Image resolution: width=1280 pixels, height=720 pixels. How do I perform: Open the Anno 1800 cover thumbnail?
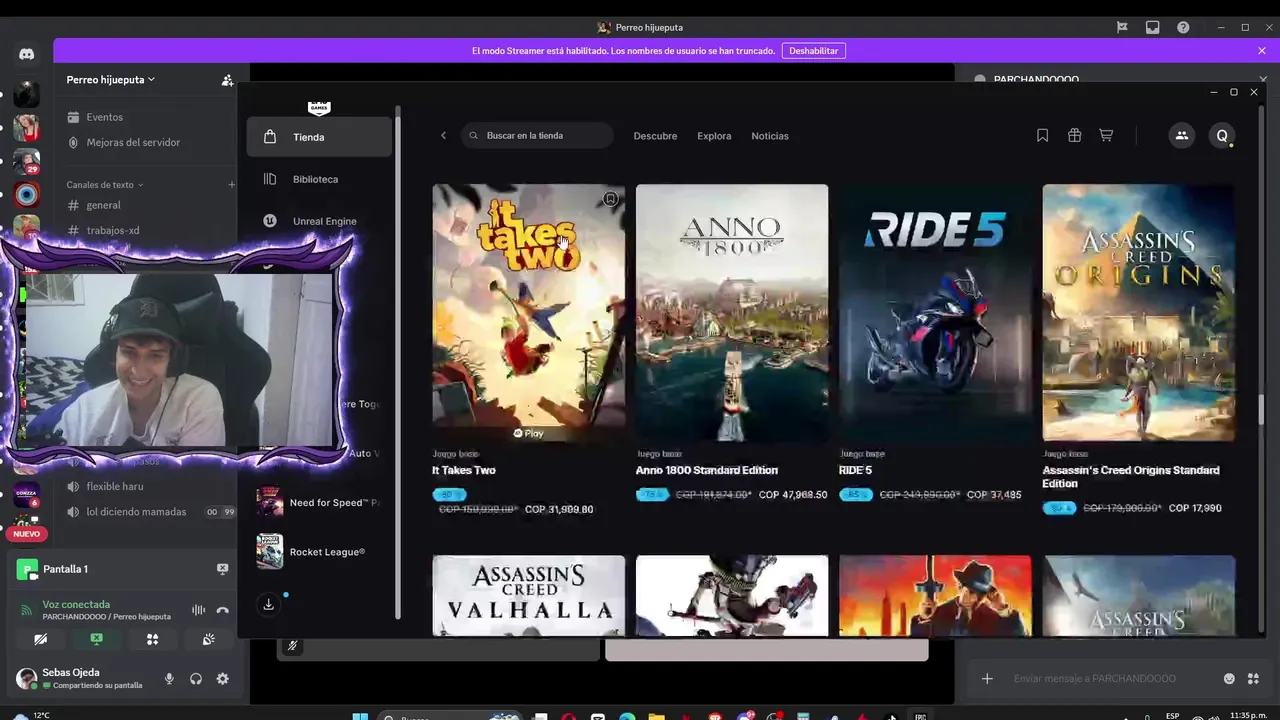pos(732,312)
